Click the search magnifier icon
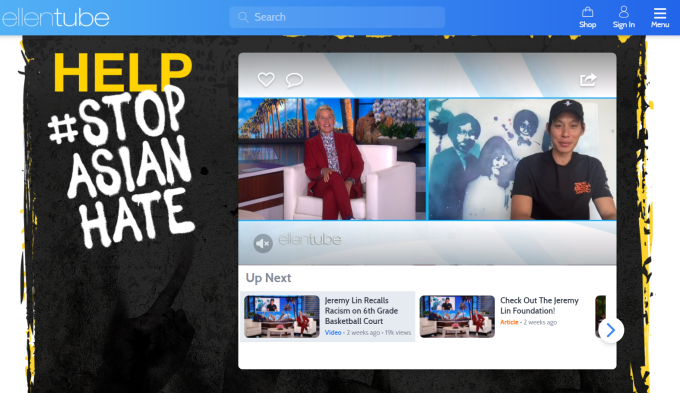The height and width of the screenshot is (393, 680). [243, 17]
